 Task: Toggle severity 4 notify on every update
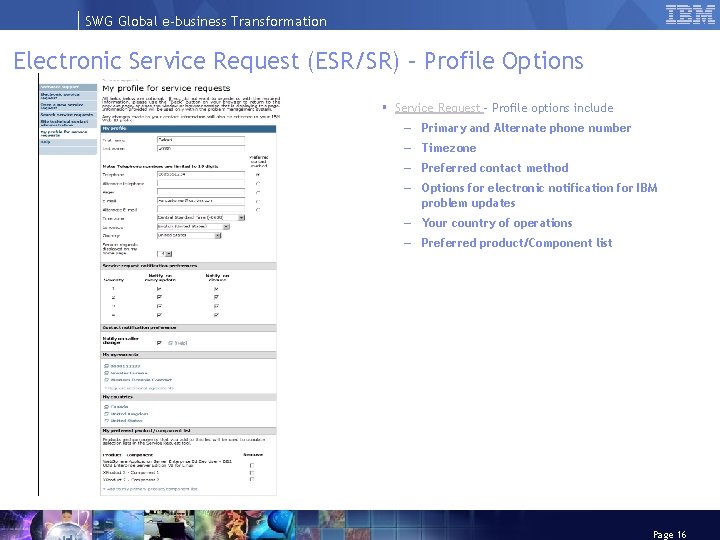pyautogui.click(x=159, y=315)
